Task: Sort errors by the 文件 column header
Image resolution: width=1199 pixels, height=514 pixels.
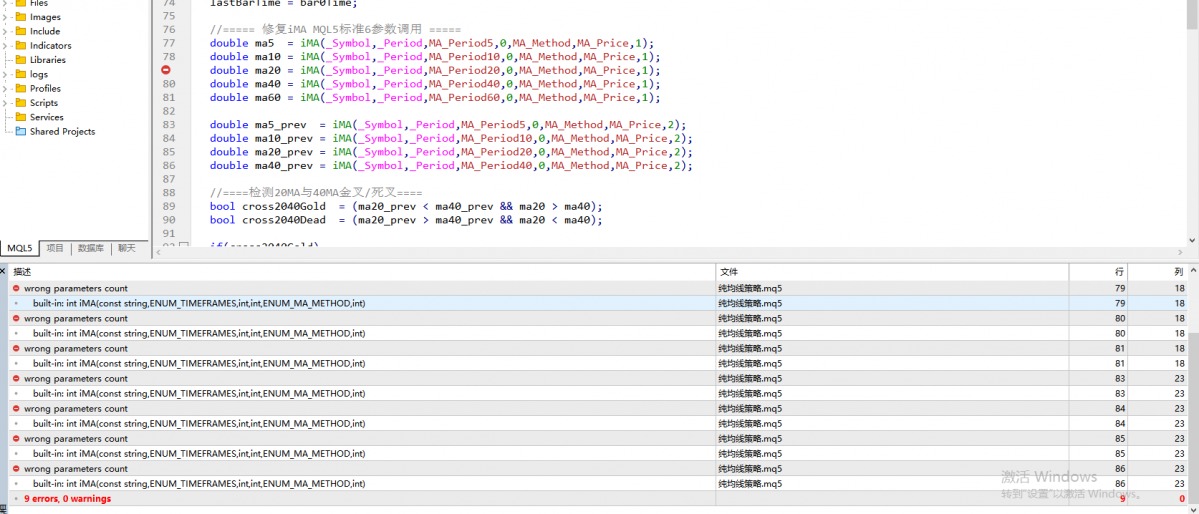Action: (892, 272)
